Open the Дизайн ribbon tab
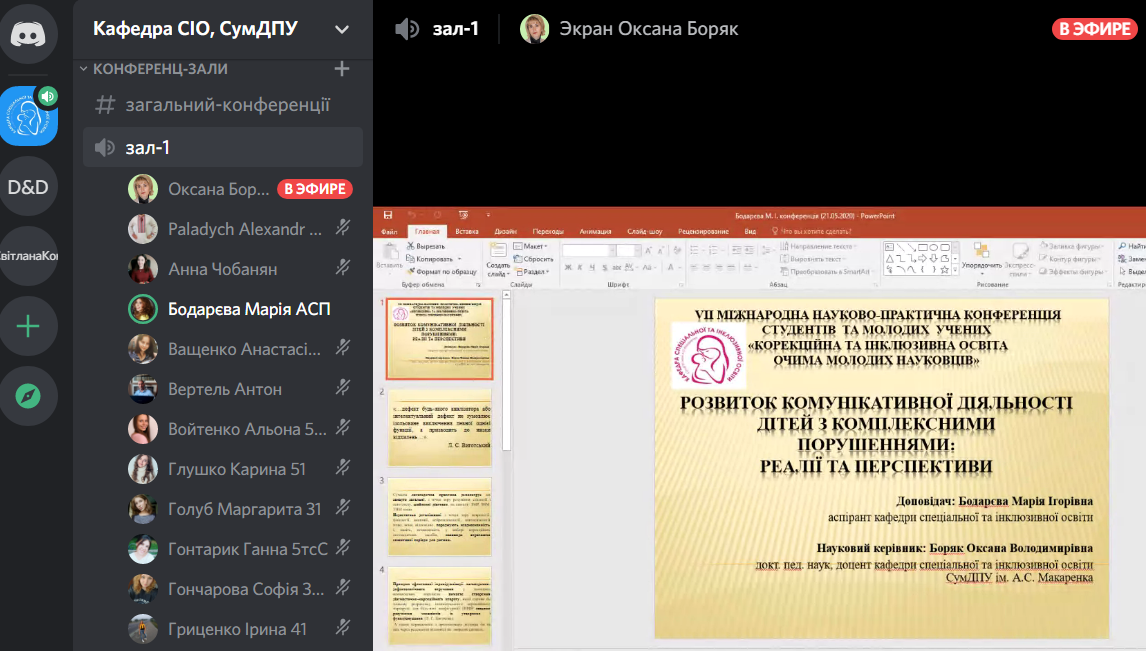 click(505, 231)
